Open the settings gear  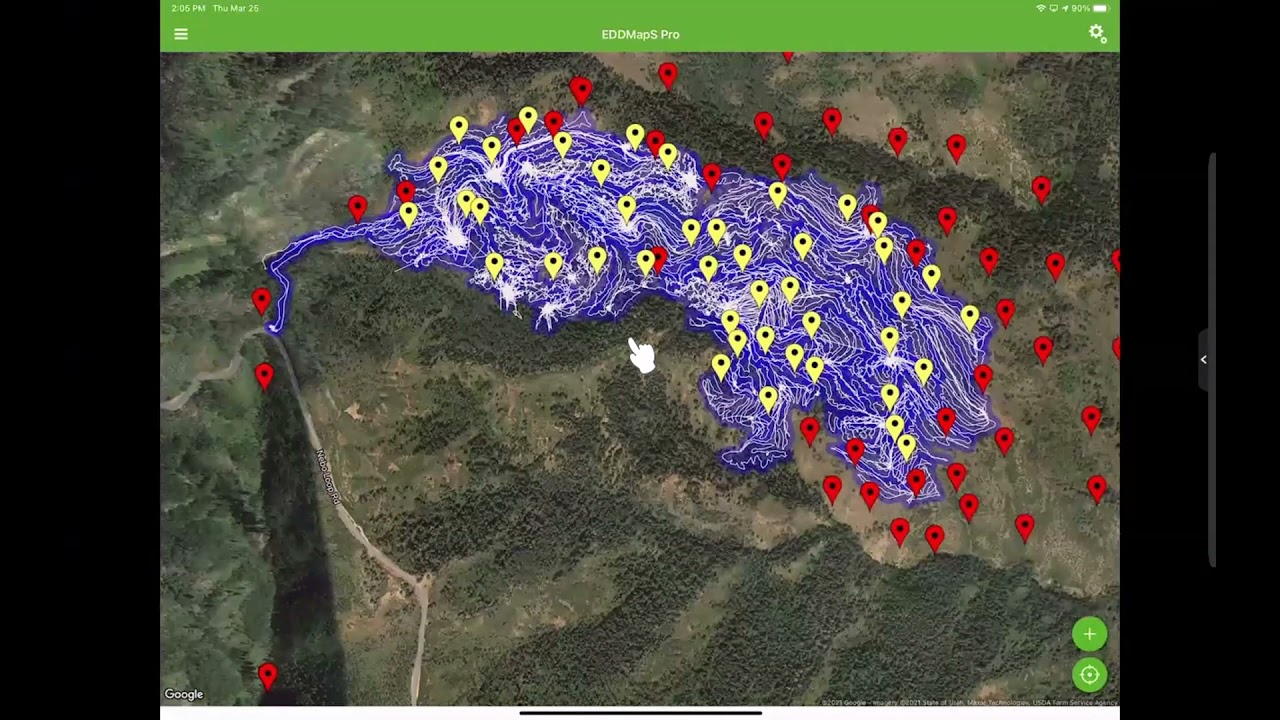click(1097, 34)
